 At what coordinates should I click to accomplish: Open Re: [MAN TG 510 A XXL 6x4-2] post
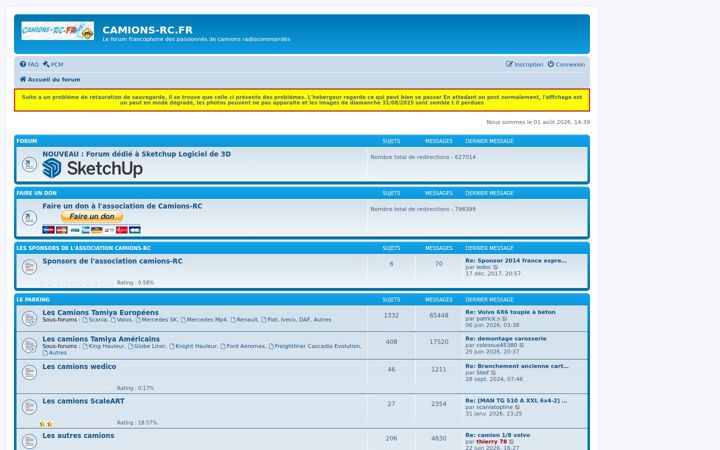point(516,400)
